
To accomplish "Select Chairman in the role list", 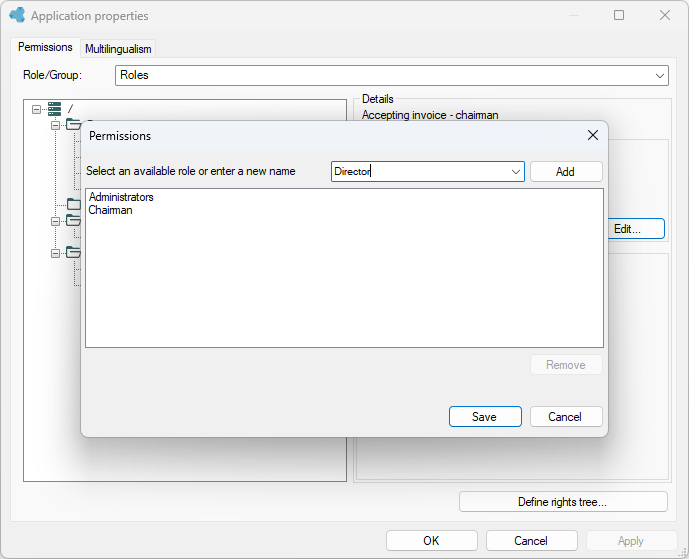I will (x=110, y=210).
